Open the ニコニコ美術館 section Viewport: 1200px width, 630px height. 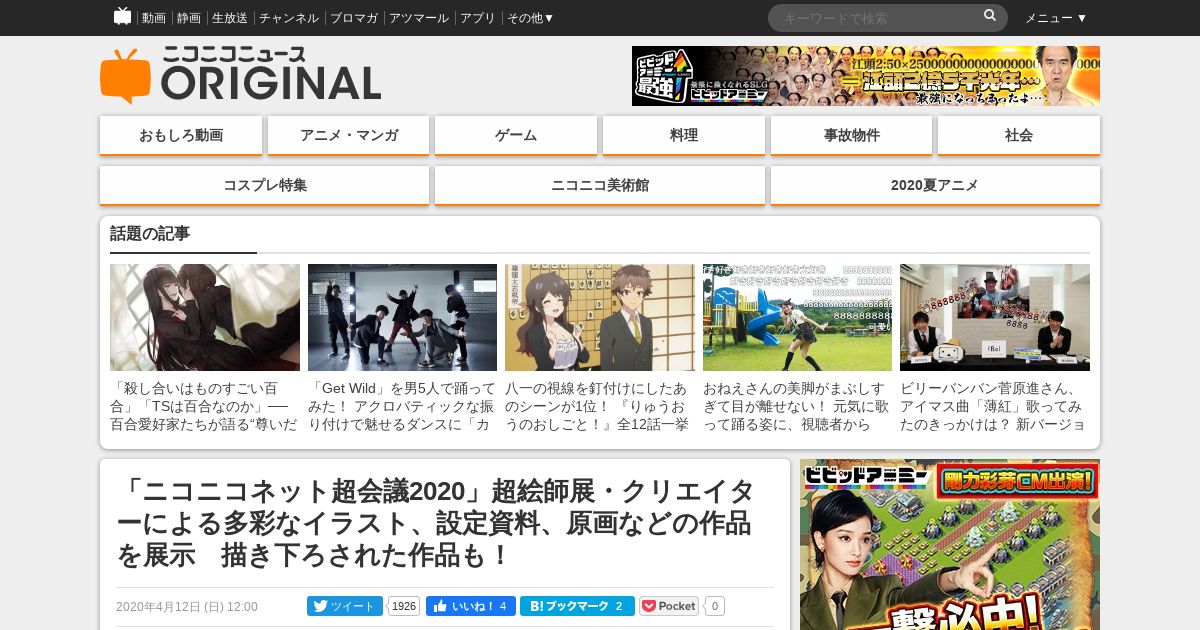pyautogui.click(x=600, y=185)
